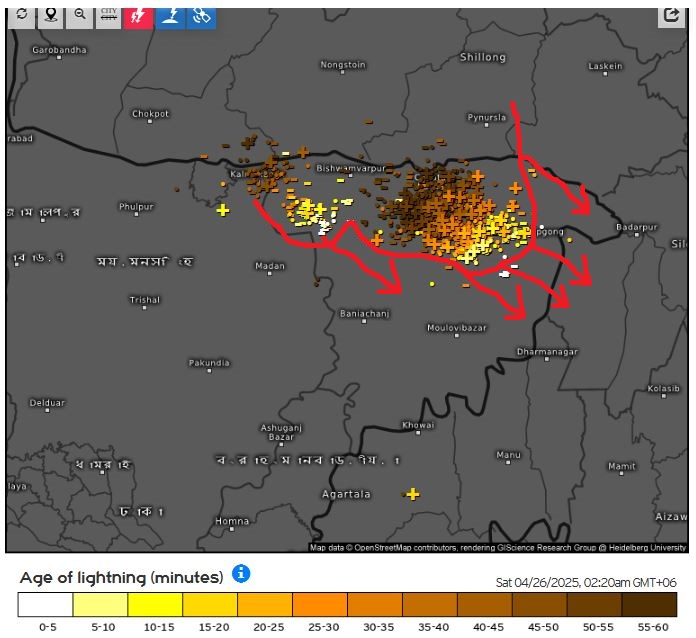Screen dimensions: 696x638
Task: Toggle the CITY labels strikethrough button
Action: point(109,16)
